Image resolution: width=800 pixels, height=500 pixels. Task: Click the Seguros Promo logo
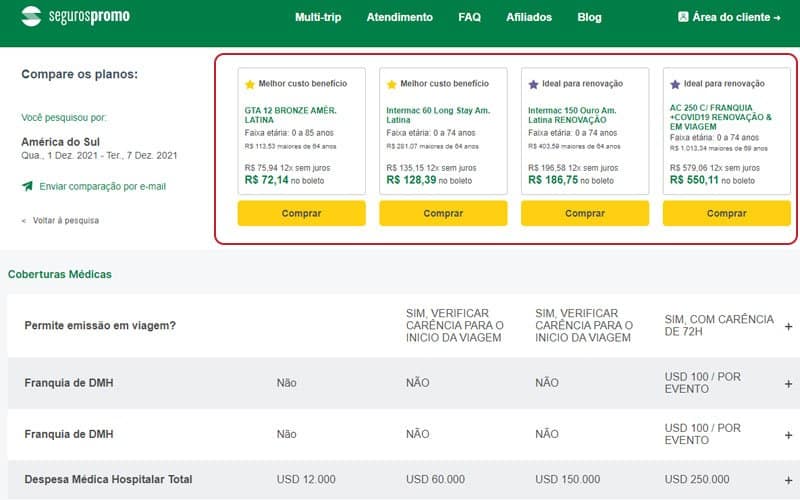point(76,16)
